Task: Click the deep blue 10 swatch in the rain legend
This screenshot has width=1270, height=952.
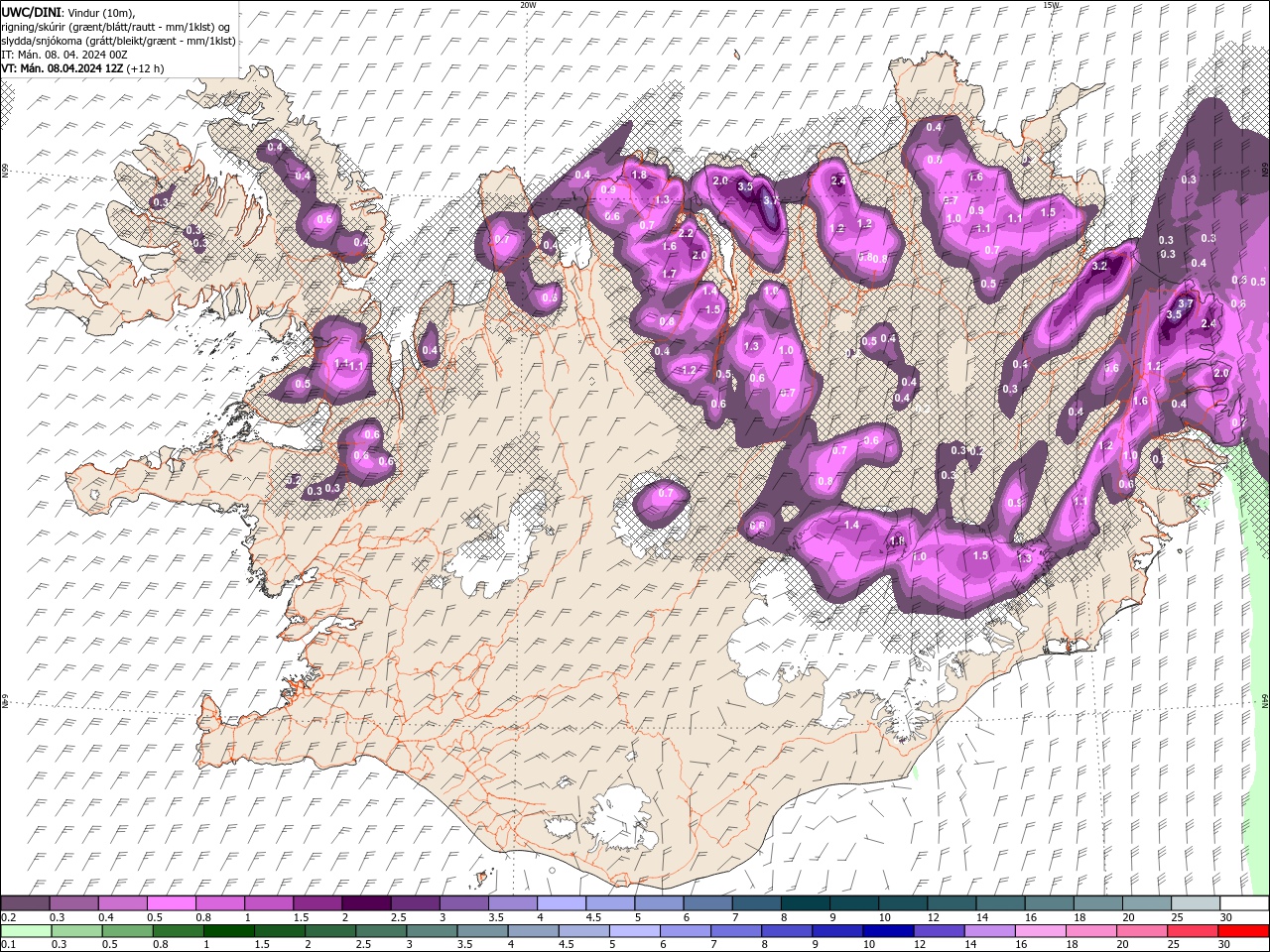Action: pos(889,931)
